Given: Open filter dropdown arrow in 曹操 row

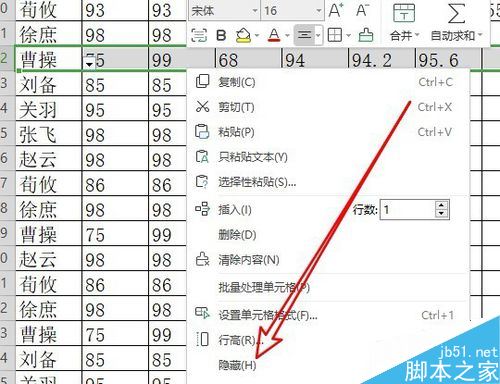Looking at the screenshot, I should point(89,64).
